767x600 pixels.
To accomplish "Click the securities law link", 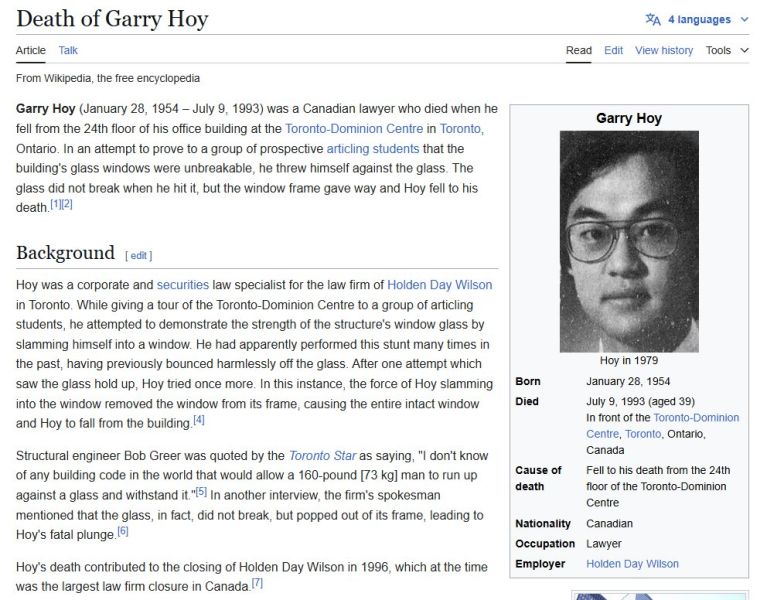I will 182,285.
